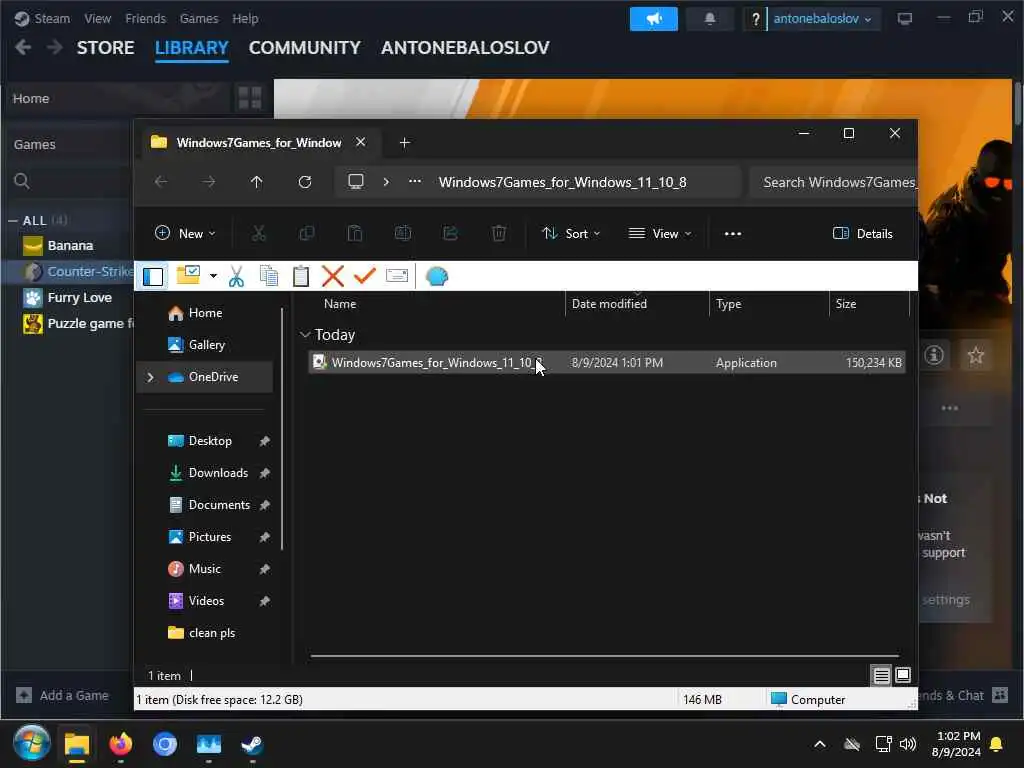Screen dimensions: 1024x768
Task: Expand the dropdown arrow beside the folder options icon
Action: pyautogui.click(x=213, y=276)
